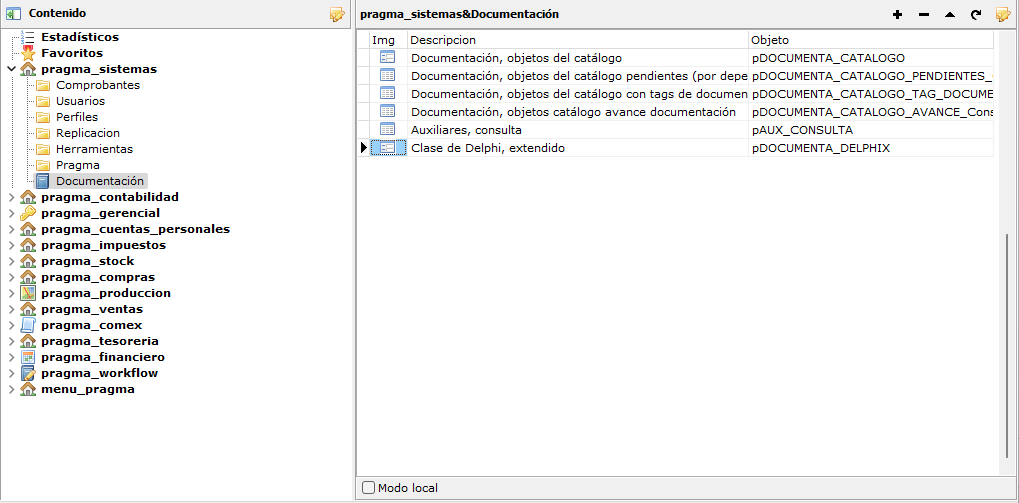This screenshot has width=1019, height=503.
Task: Click the plus add item icon
Action: [897, 14]
